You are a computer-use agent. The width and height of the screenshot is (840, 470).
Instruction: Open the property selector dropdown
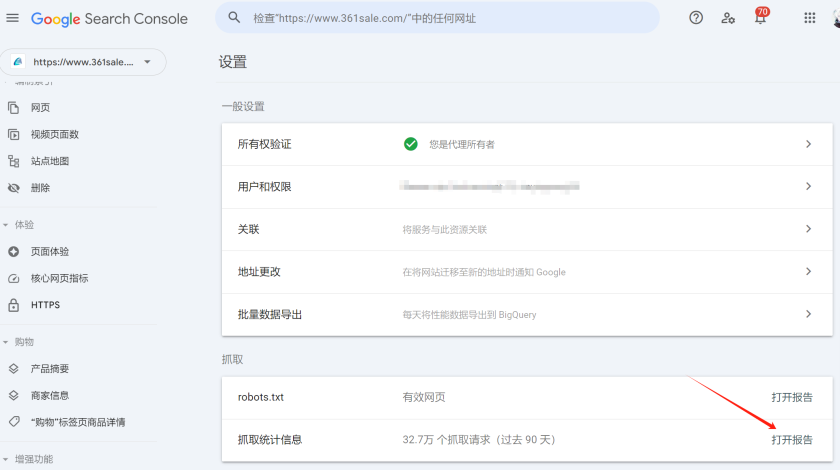84,62
